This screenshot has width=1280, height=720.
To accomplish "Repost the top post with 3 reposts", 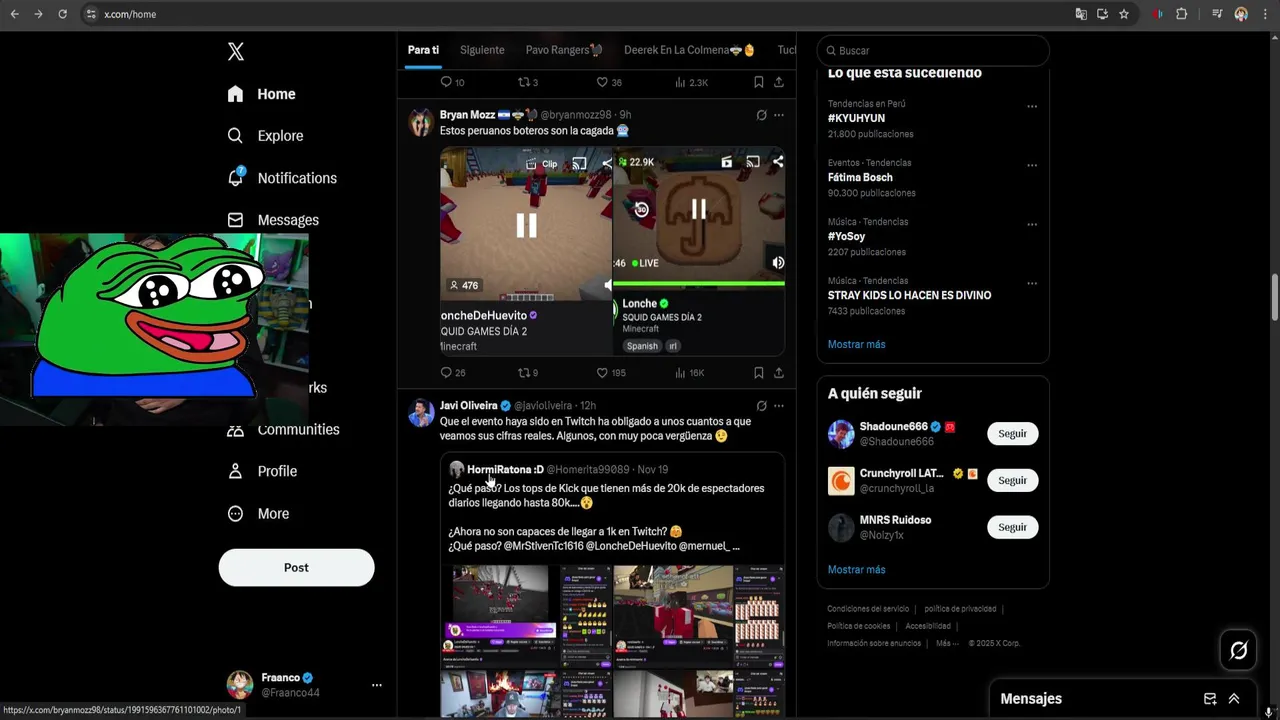I will (527, 82).
